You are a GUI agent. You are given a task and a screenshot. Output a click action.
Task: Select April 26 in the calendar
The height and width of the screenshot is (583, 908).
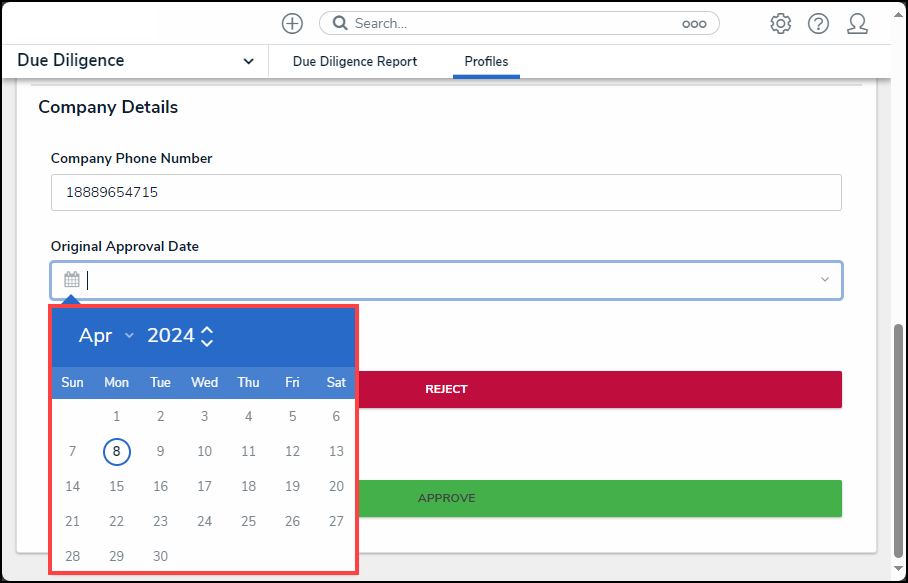click(292, 521)
